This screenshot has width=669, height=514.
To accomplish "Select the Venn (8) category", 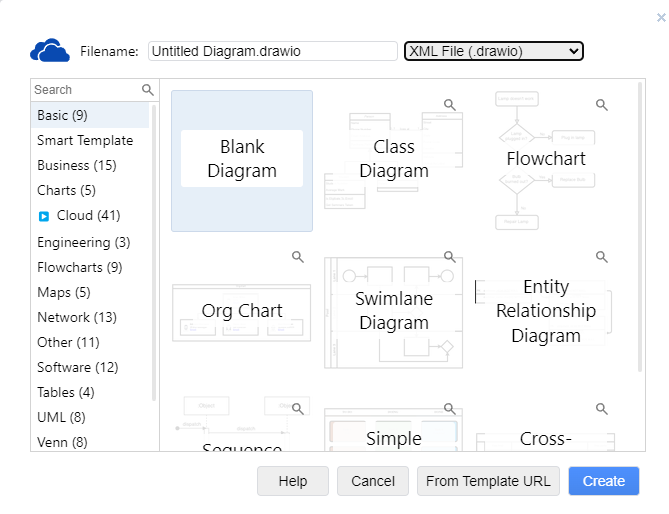I will coord(90,442).
